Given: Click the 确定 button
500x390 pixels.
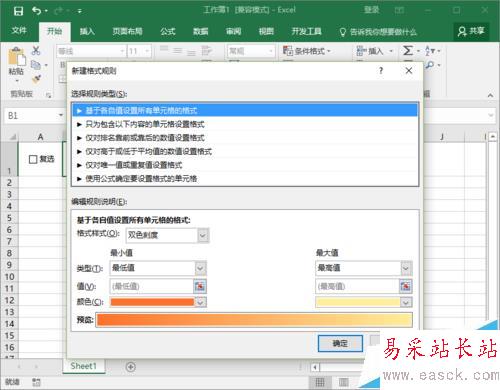Looking at the screenshot, I should (x=340, y=343).
